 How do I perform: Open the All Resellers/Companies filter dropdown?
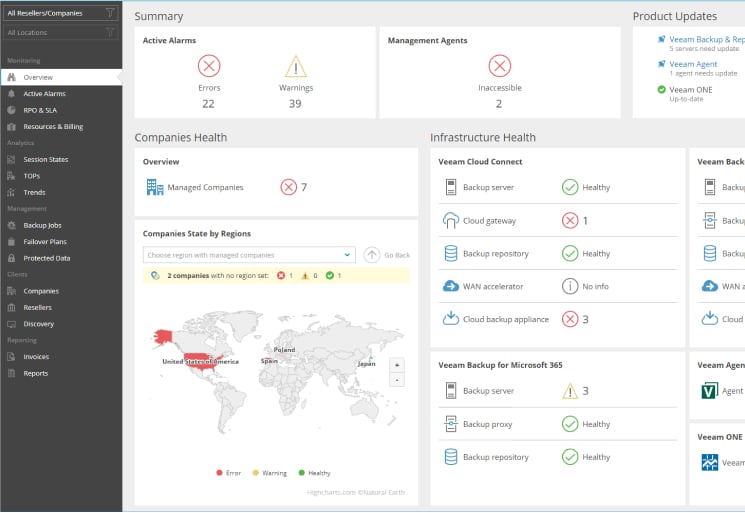(x=60, y=13)
